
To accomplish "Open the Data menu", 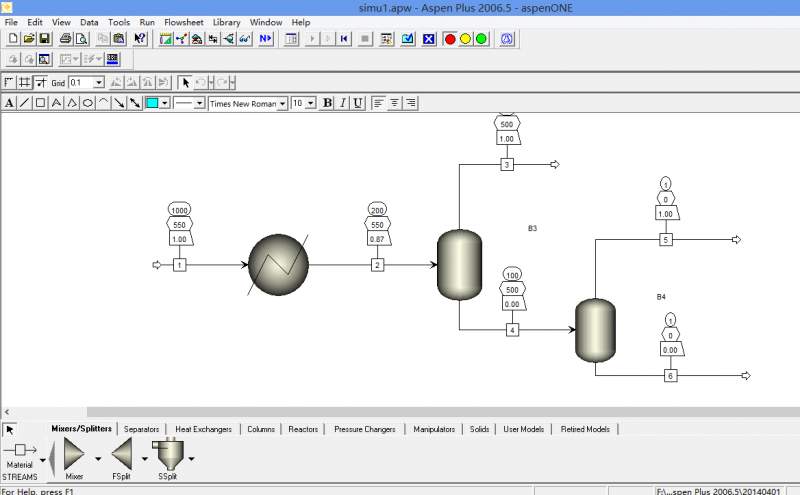I will click(89, 22).
